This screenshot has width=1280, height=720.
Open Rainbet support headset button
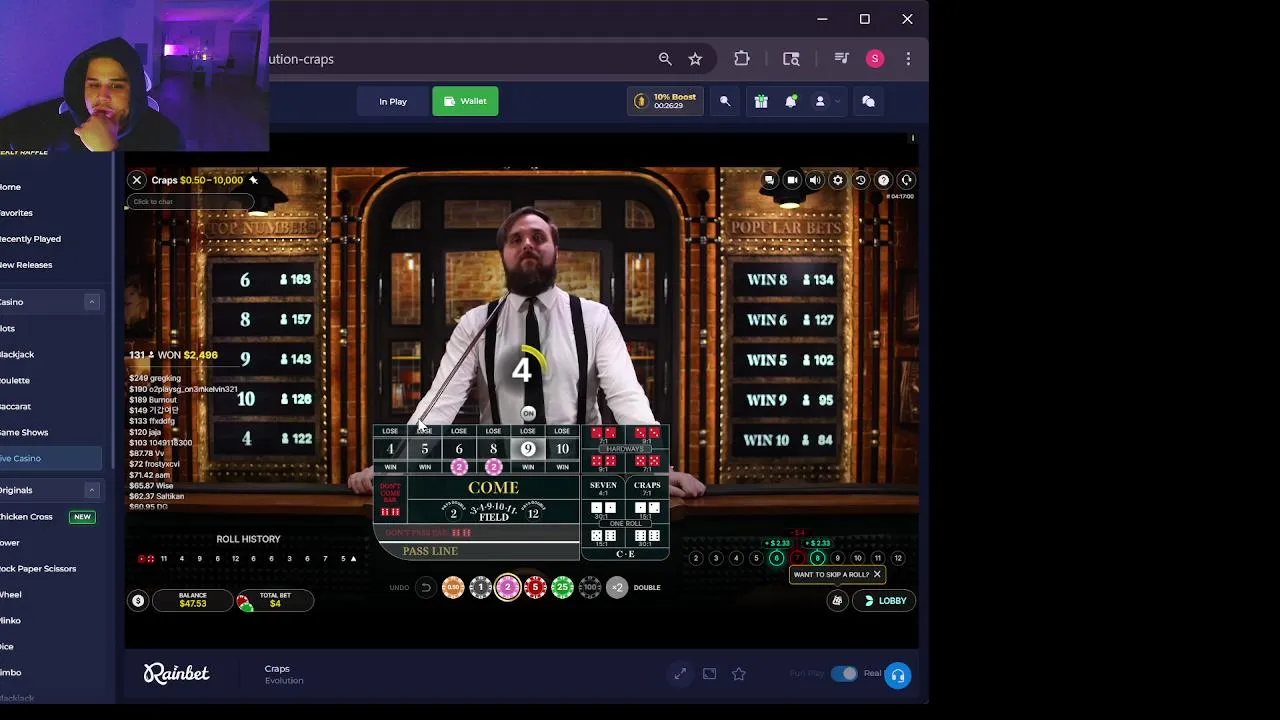898,675
